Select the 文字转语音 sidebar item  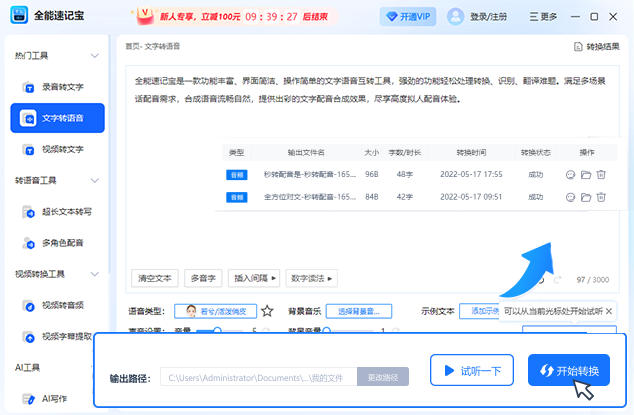click(x=57, y=118)
